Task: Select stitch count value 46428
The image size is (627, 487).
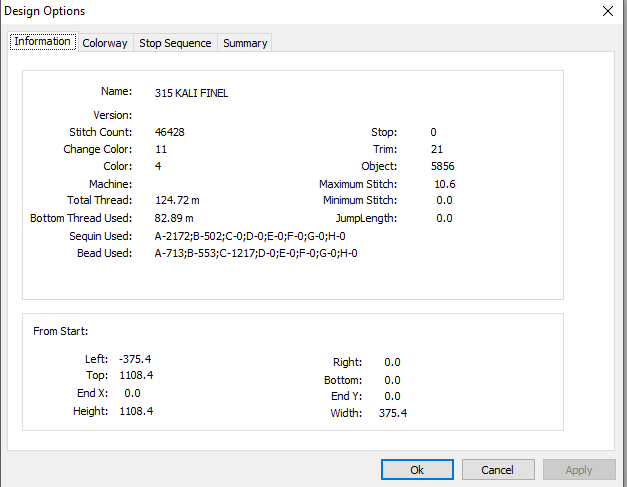Action: [x=170, y=132]
